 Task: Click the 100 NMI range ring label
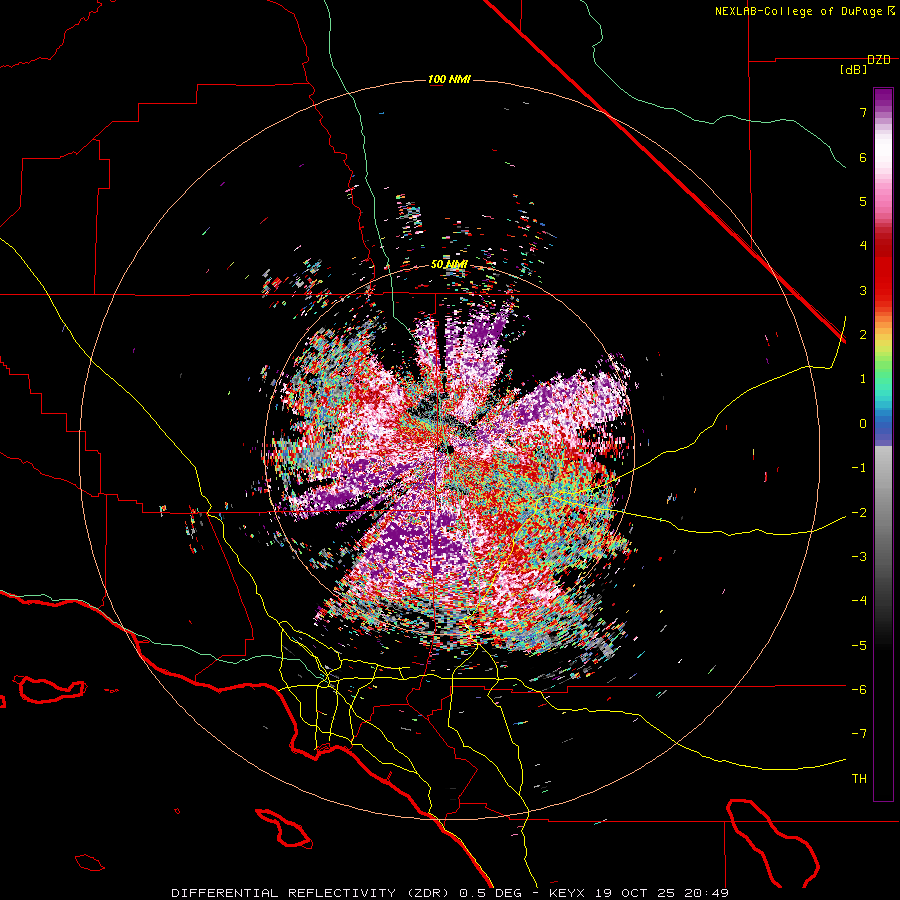449,79
